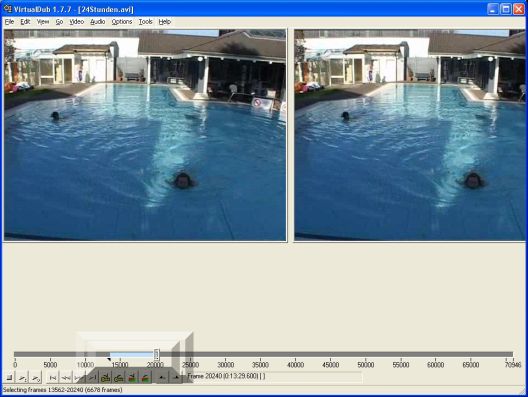Open the File menu
The image size is (528, 397).
pyautogui.click(x=9, y=22)
